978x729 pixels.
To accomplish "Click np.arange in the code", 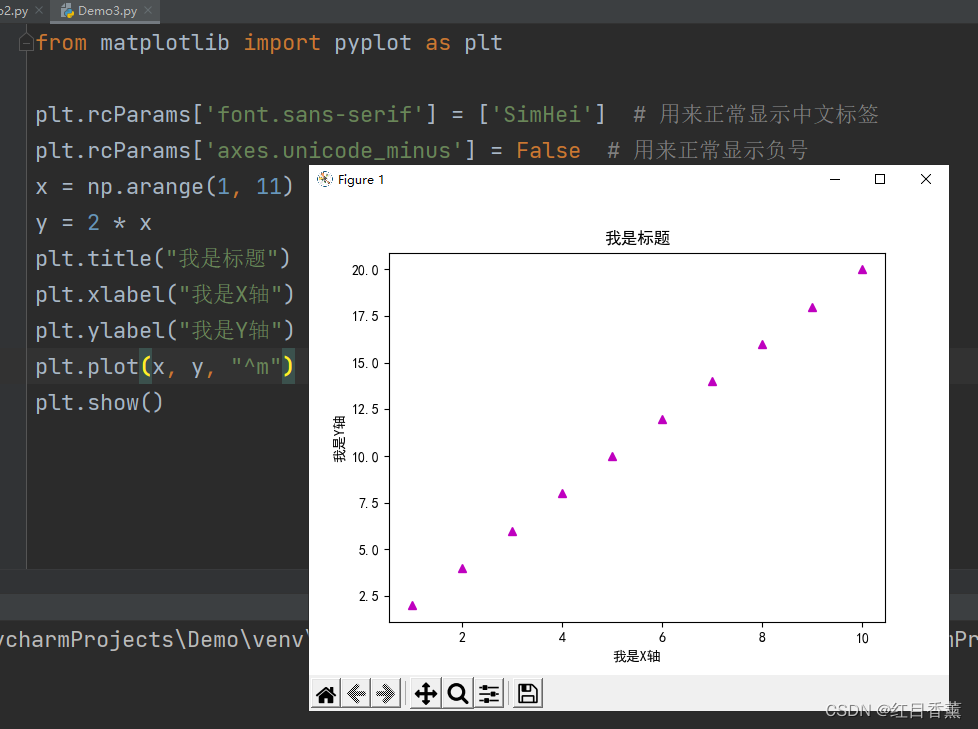I will point(145,186).
